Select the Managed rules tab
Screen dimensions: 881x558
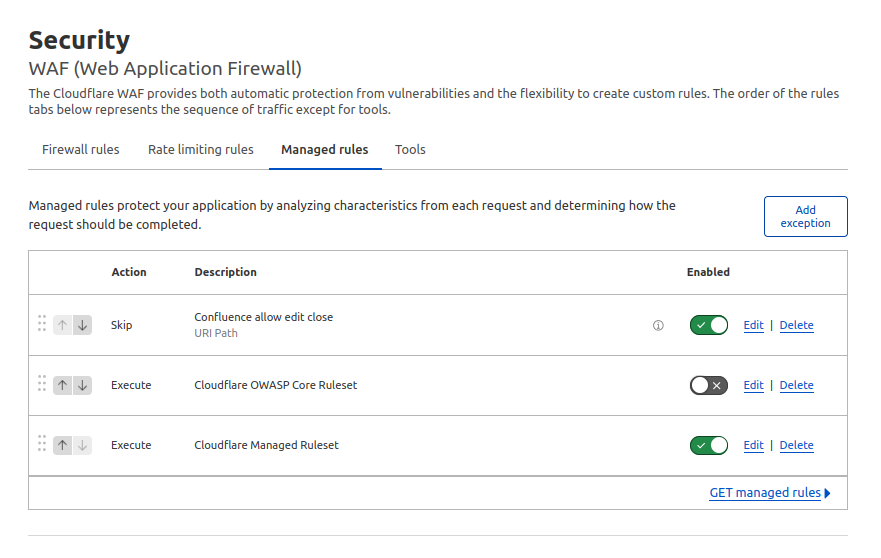coord(325,149)
